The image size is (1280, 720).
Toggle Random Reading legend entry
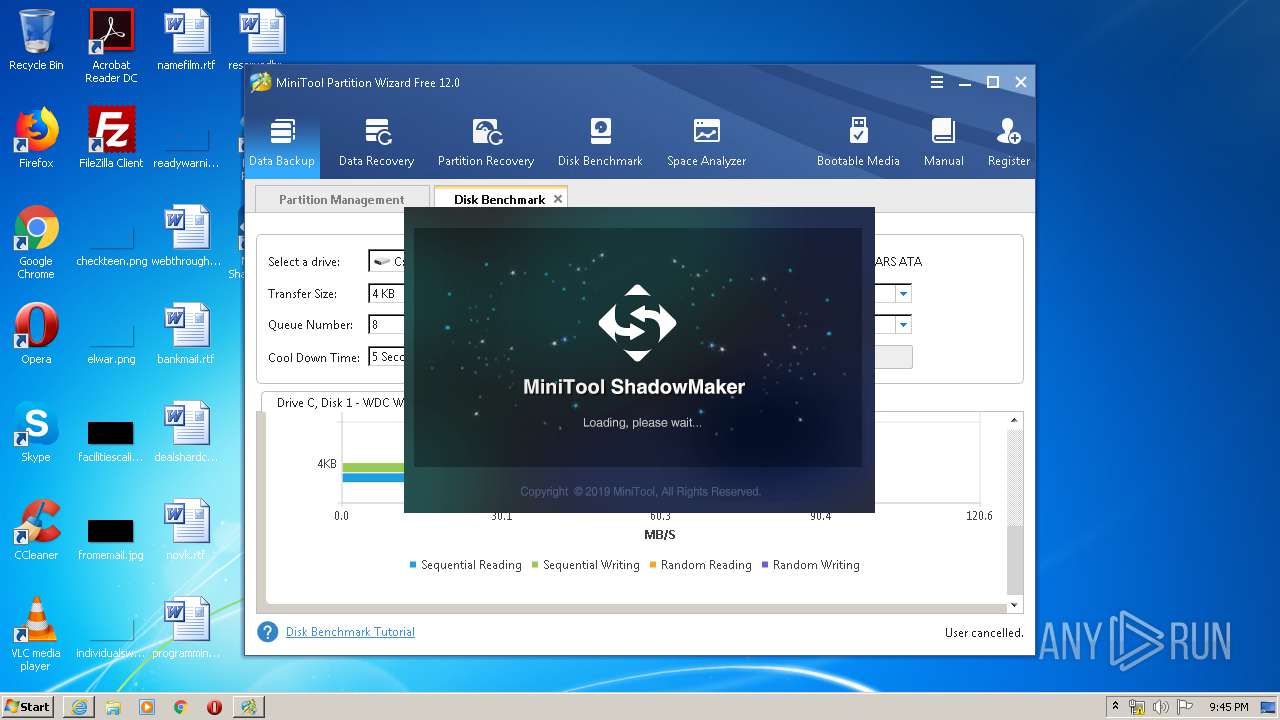tap(701, 565)
